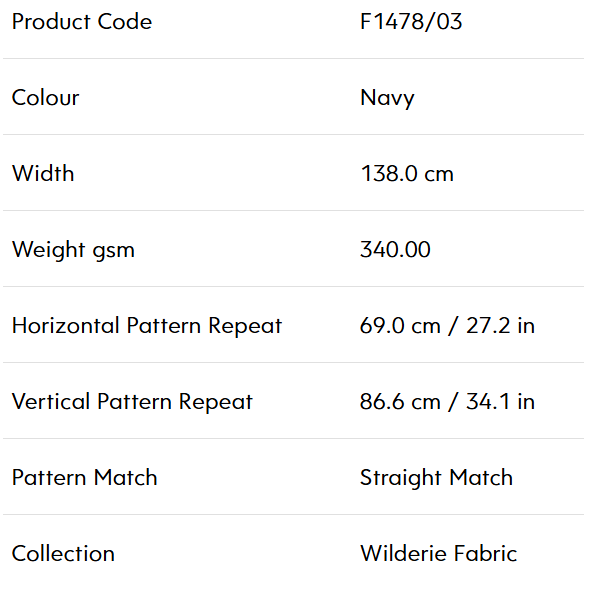Click the Collection label
Viewport: 599px width, 600px height.
(63, 554)
